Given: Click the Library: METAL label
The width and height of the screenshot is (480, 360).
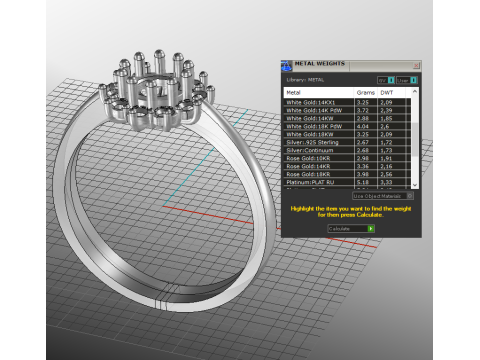Looking at the screenshot, I should [x=305, y=80].
